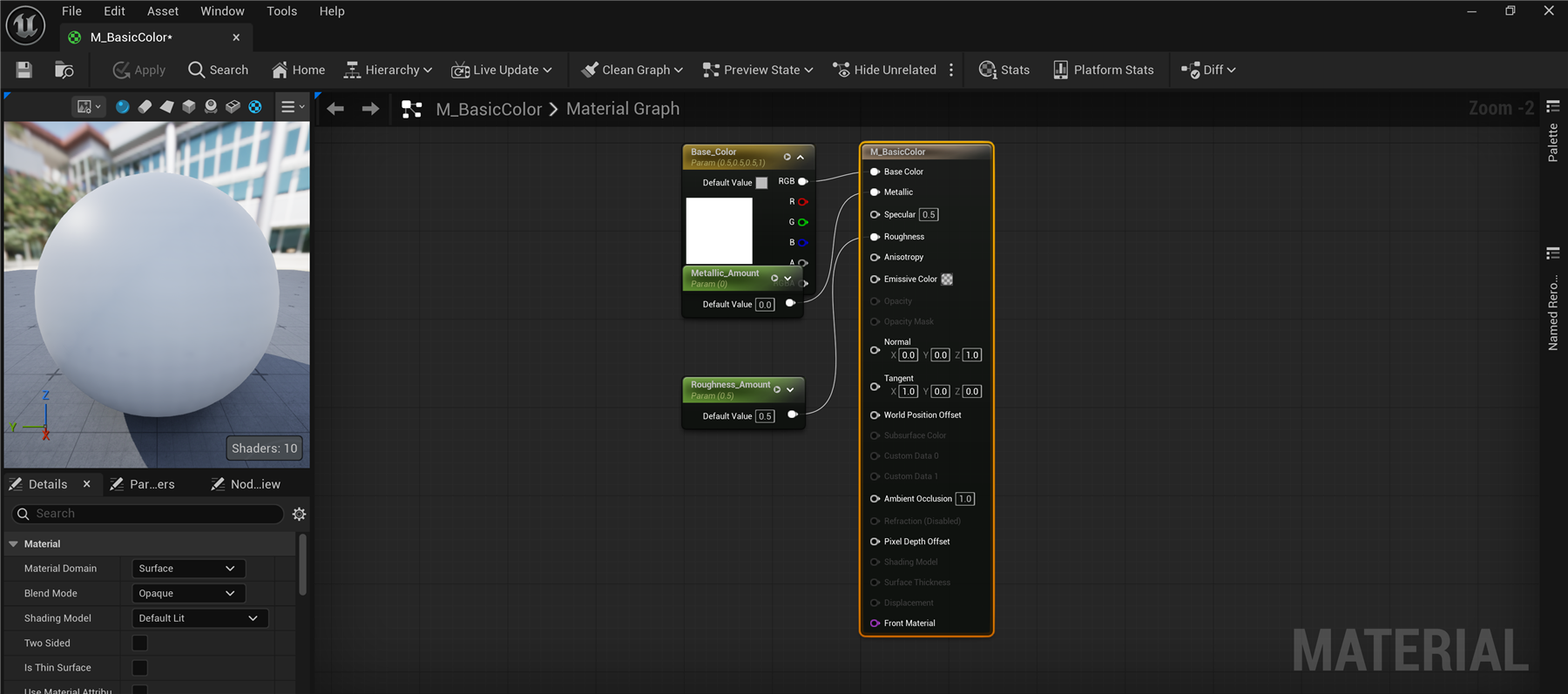Set preview mesh to cube
1568x694 pixels.
(188, 106)
